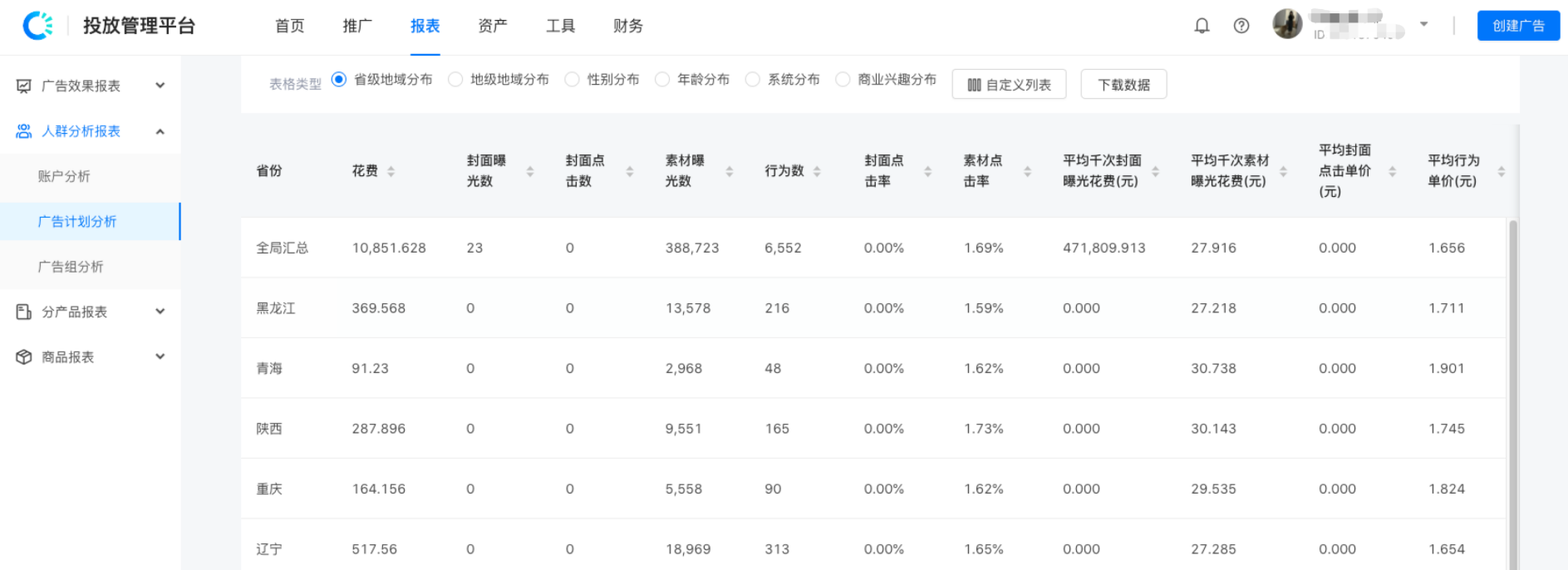Open the 资产 menu
This screenshot has width=1568, height=570.
coord(493,26)
